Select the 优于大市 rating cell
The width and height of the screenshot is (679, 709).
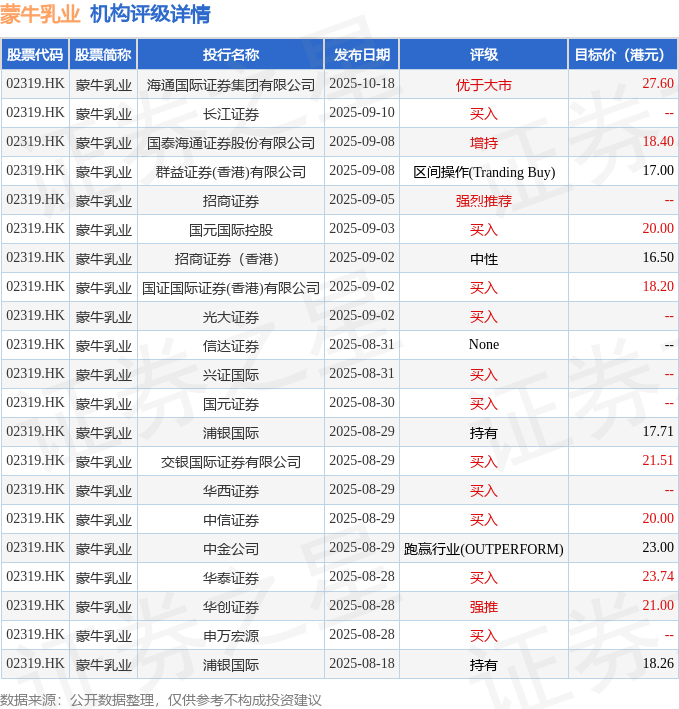click(x=484, y=85)
